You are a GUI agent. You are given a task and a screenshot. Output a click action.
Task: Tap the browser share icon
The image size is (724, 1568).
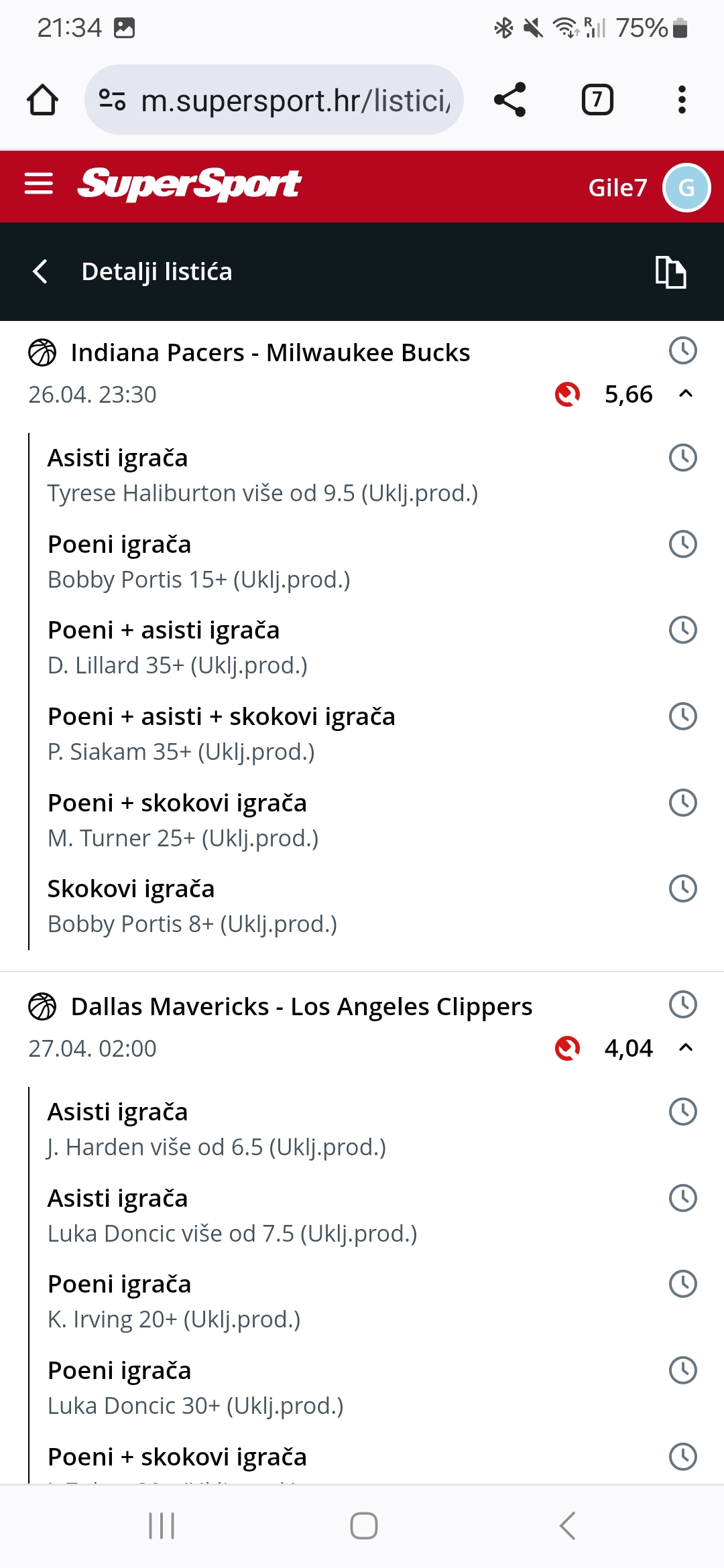pyautogui.click(x=510, y=100)
